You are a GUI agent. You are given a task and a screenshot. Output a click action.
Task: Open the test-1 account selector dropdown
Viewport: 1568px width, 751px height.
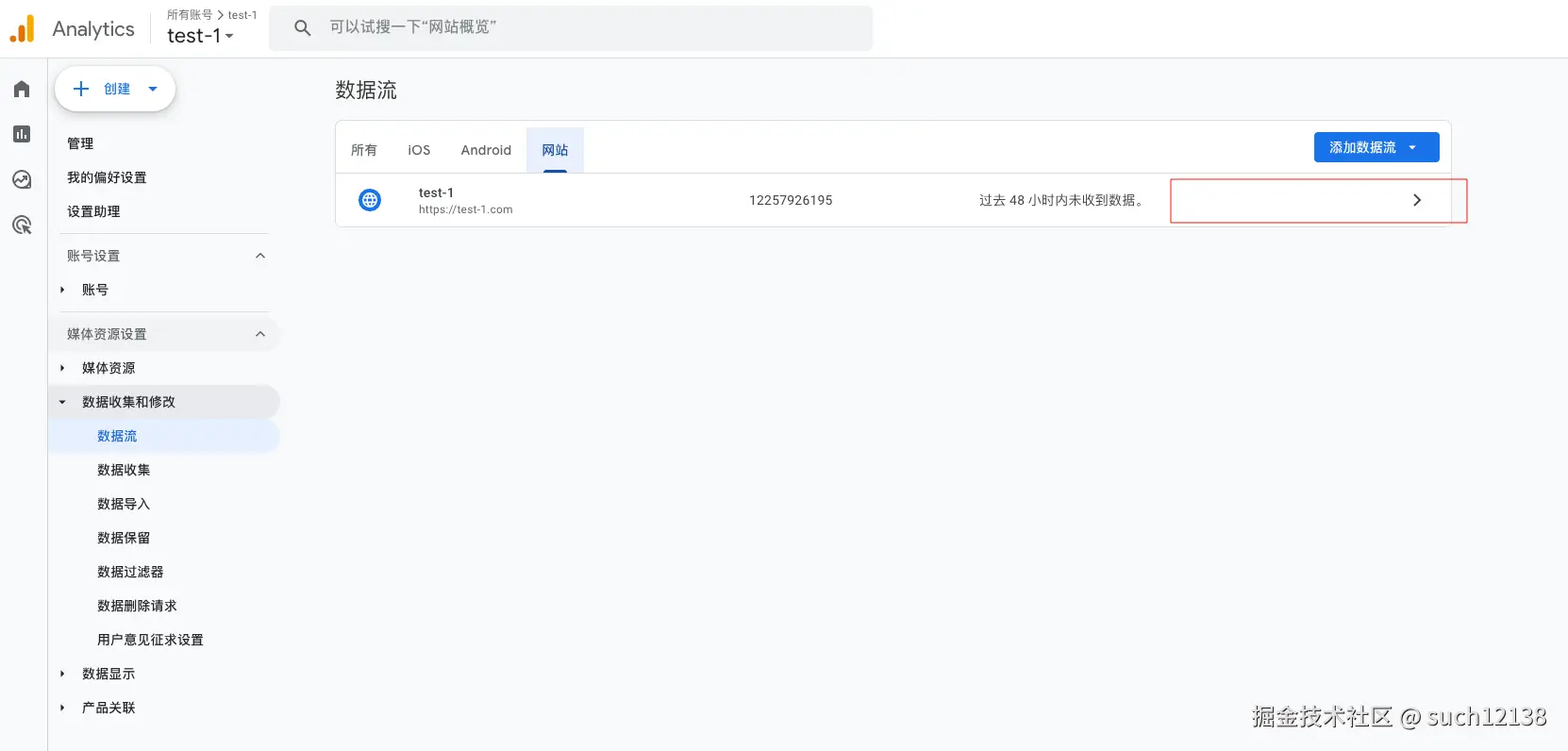[x=200, y=36]
